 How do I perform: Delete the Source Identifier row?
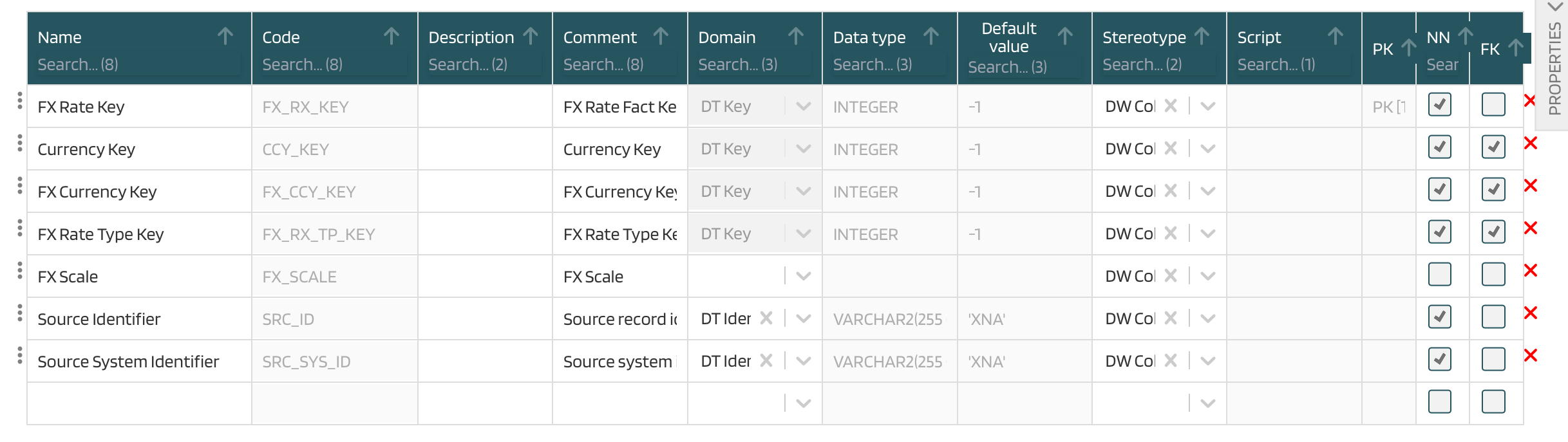(1531, 313)
